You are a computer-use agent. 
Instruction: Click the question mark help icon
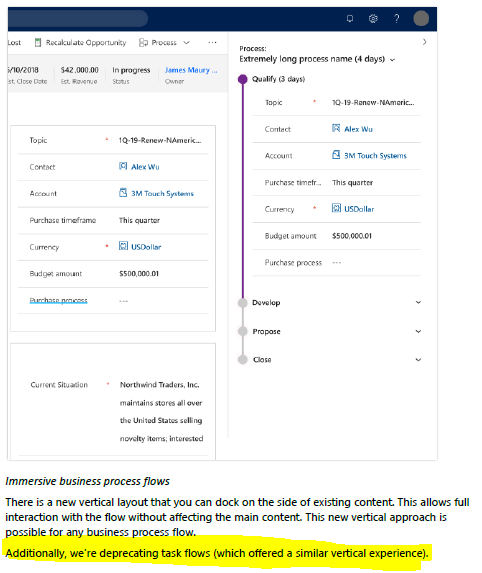click(396, 18)
